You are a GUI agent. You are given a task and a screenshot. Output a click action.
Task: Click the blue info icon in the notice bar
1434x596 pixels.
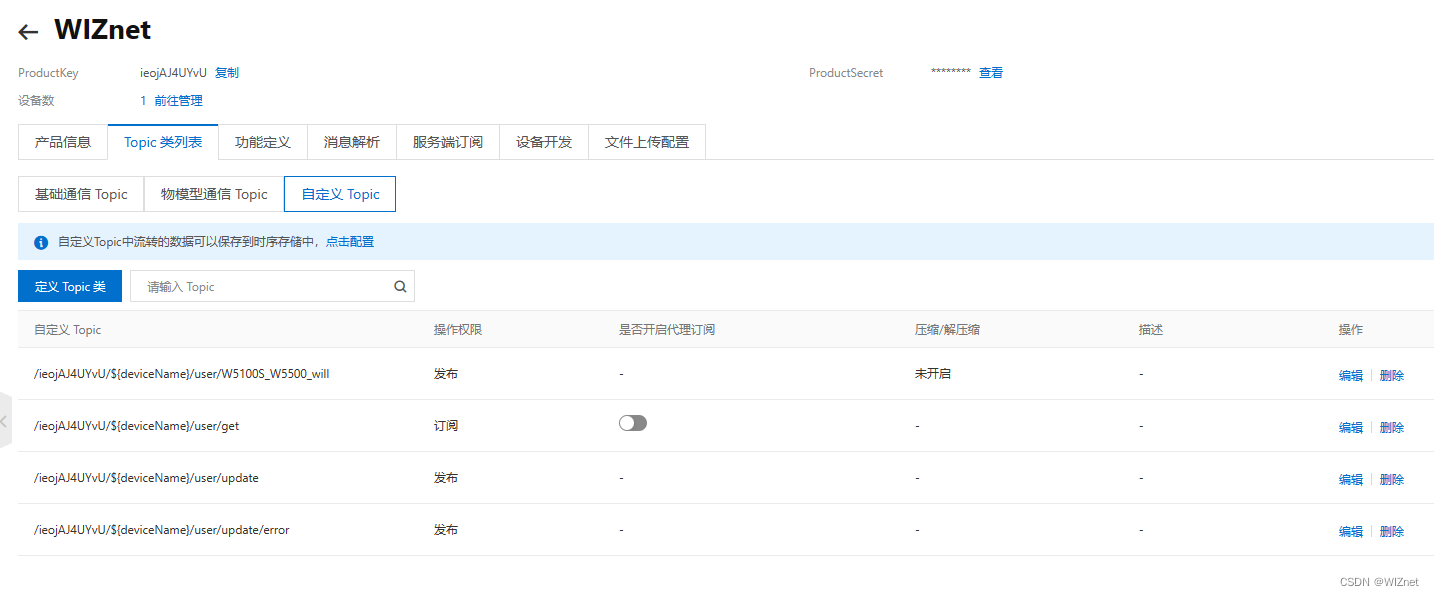coord(41,242)
